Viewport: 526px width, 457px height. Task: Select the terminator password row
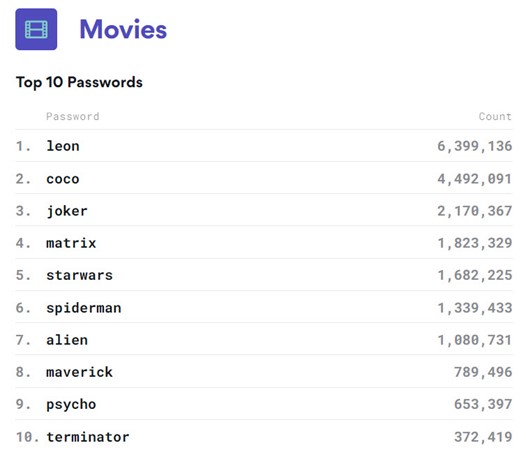(x=264, y=437)
